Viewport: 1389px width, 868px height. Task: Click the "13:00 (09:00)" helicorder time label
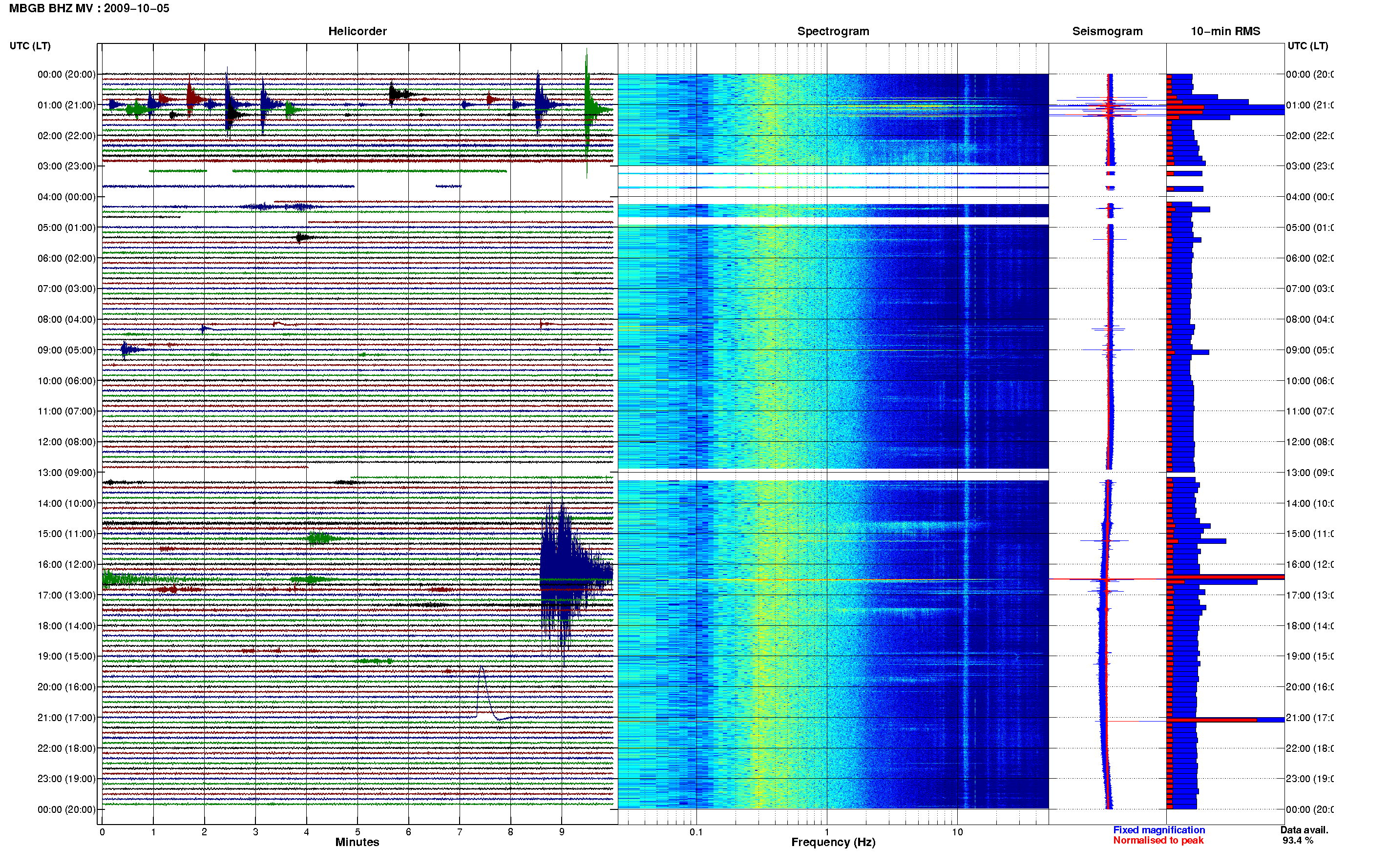(x=66, y=473)
